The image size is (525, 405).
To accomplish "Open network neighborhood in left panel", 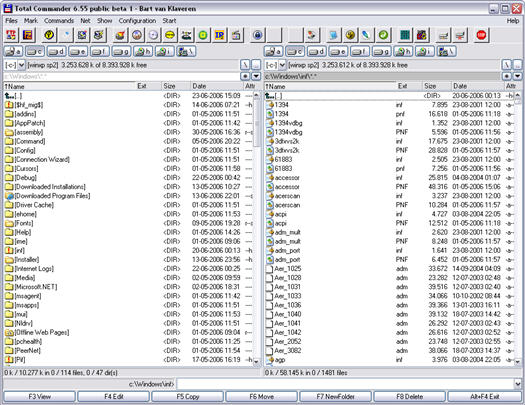I will [x=186, y=52].
